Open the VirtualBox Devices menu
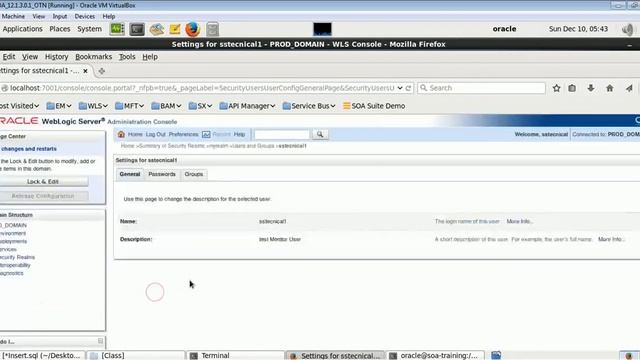This screenshot has height=360, width=640. click(x=84, y=16)
